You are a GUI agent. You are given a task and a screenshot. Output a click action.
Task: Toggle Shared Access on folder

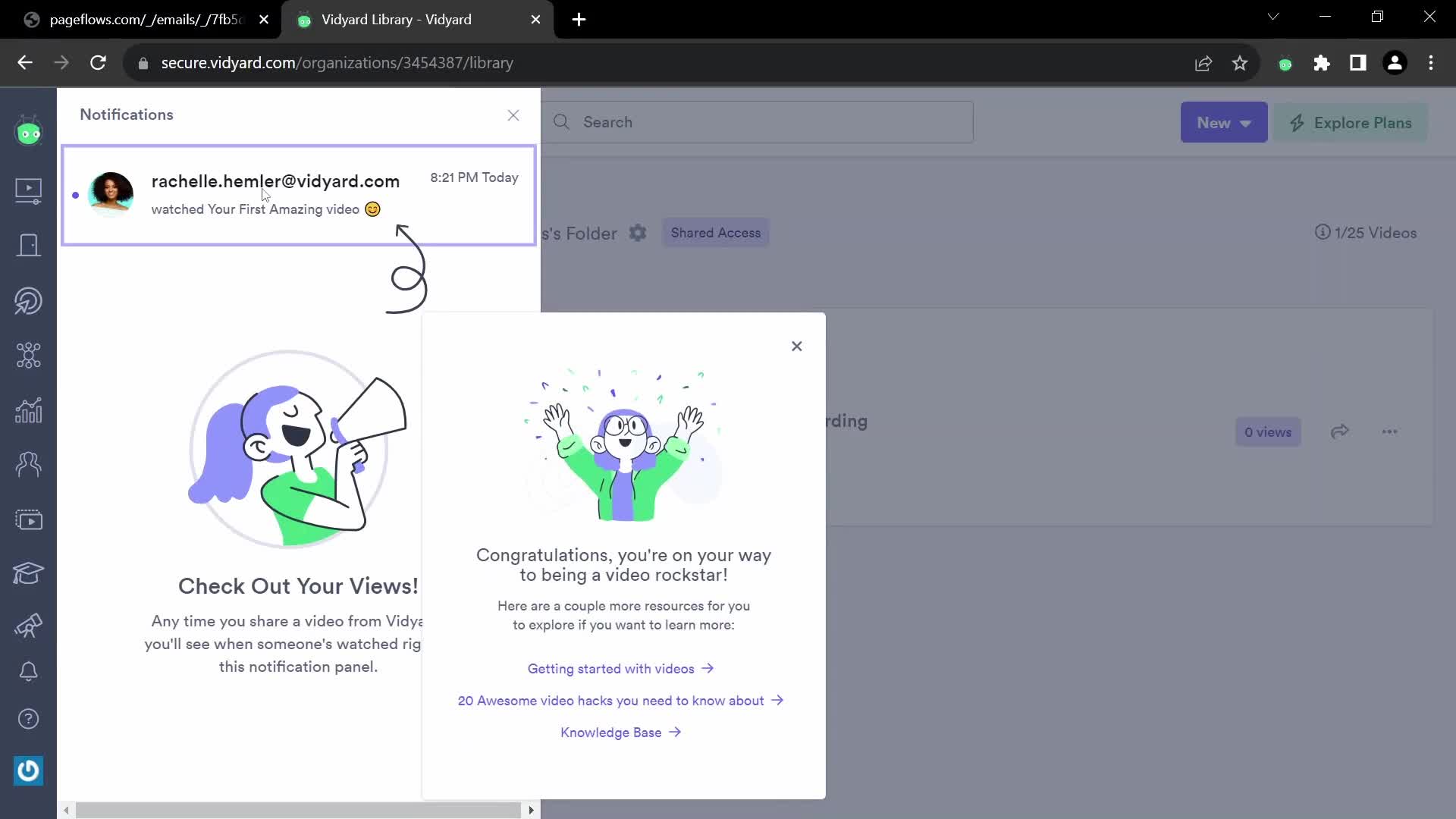(716, 233)
